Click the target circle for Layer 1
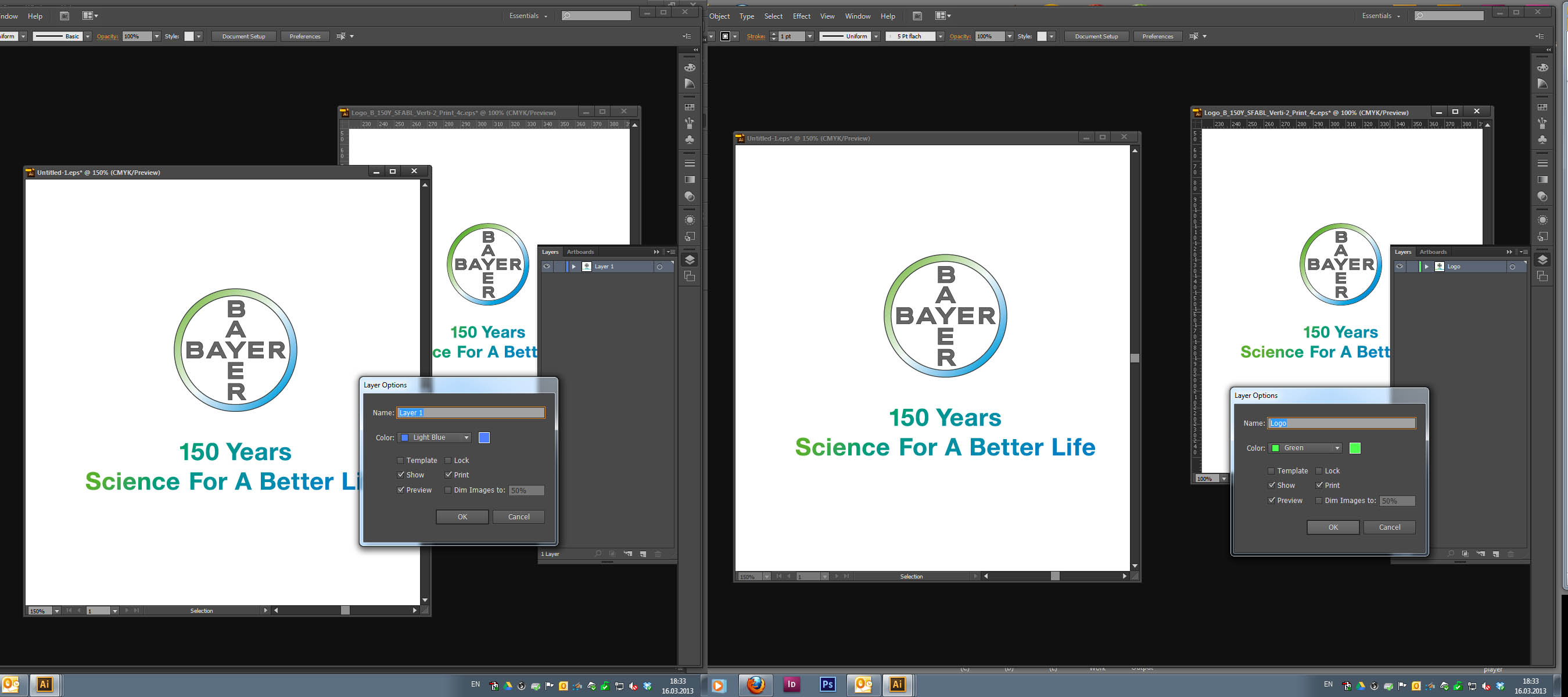Viewport: 1568px width, 697px height. [659, 267]
